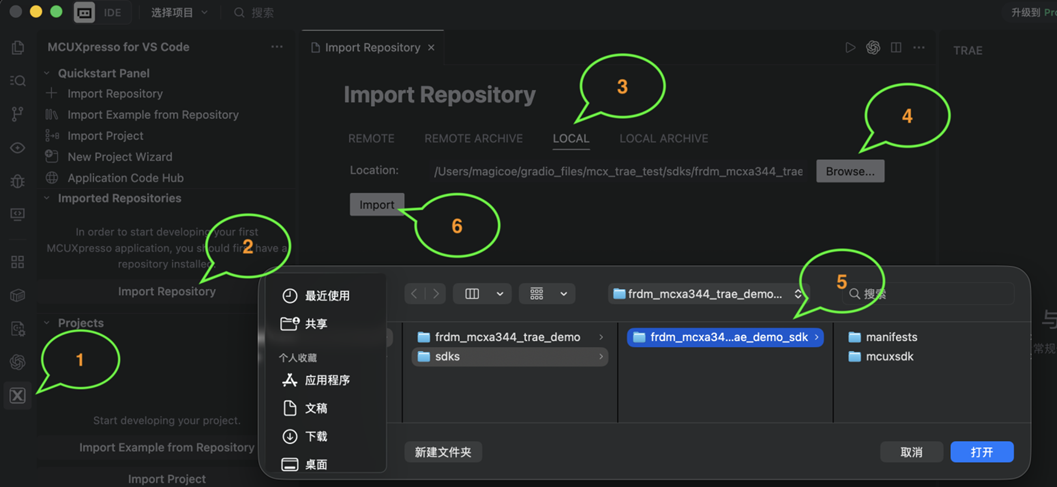The image size is (1057, 487).
Task: Click the Import button
Action: [377, 204]
